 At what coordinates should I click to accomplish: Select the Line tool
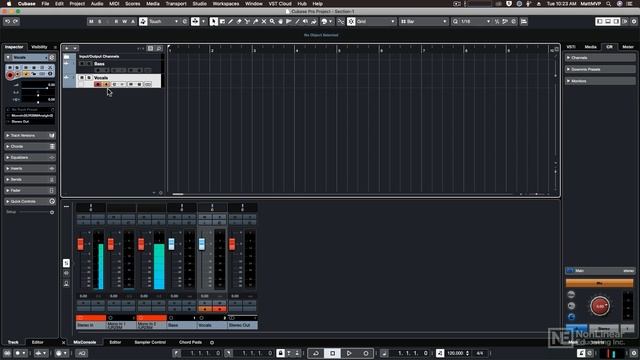(x=297, y=21)
